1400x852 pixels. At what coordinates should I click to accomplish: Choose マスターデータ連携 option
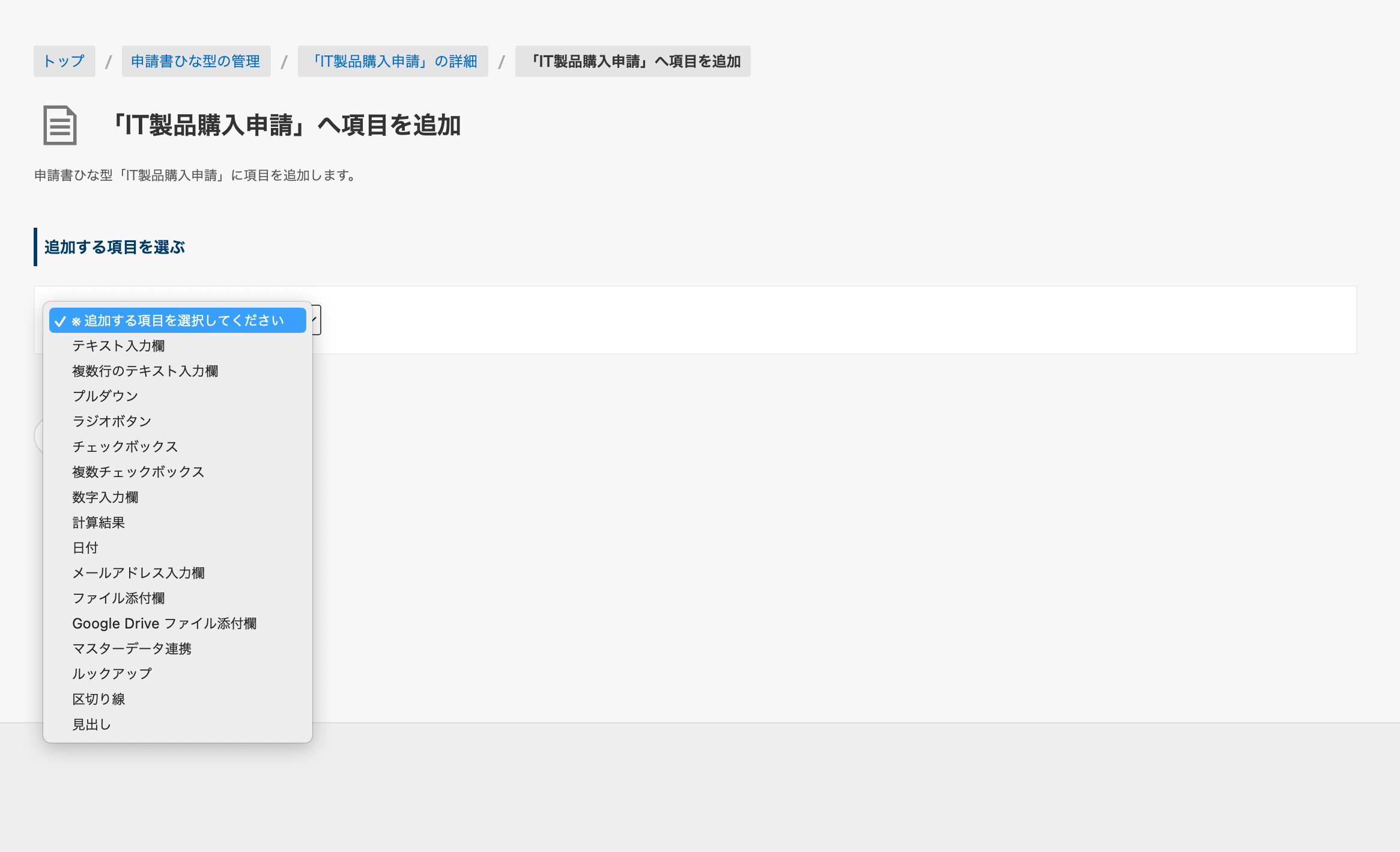tap(178, 648)
